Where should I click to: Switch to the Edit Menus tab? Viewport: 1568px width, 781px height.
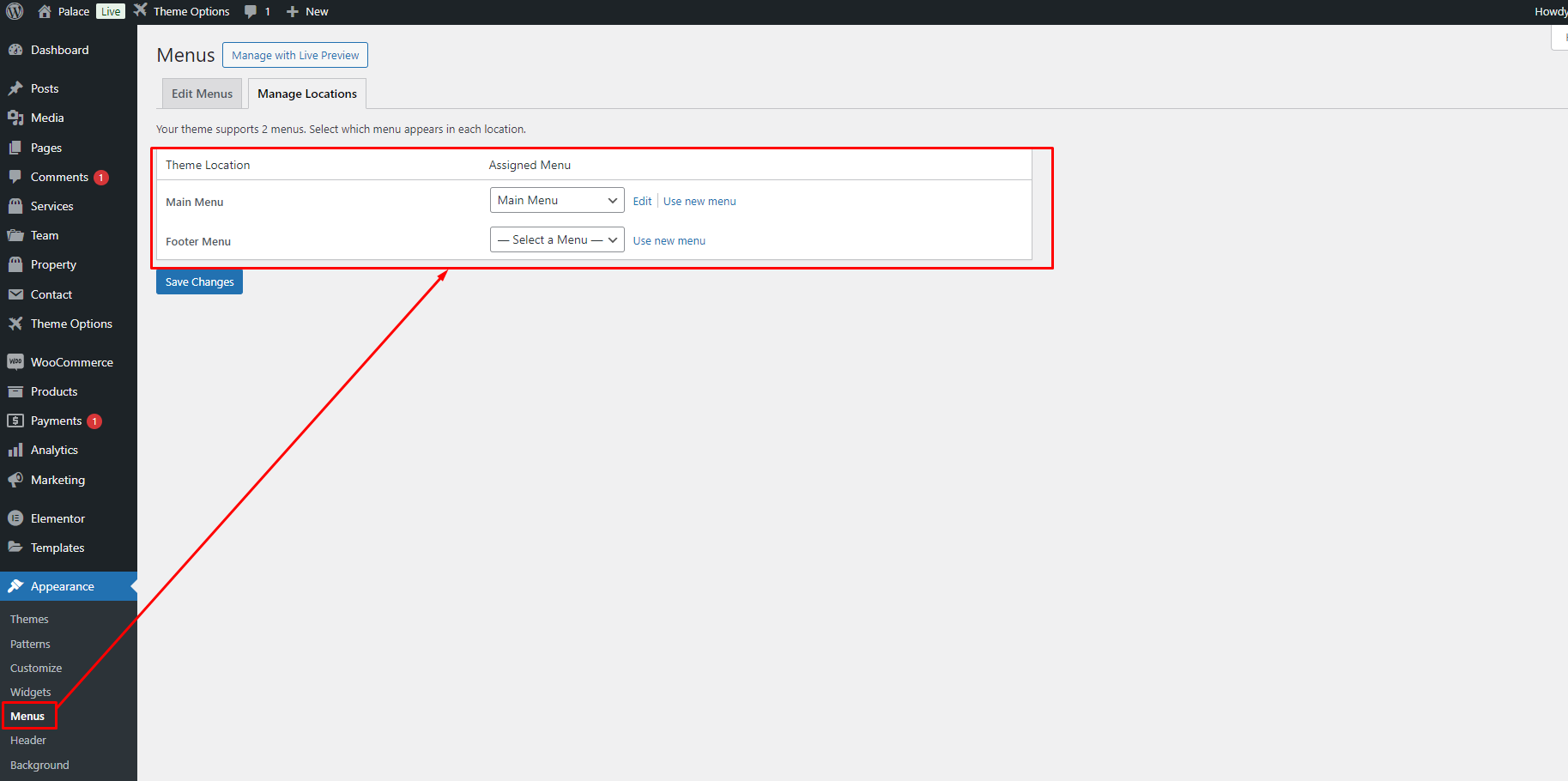(202, 94)
